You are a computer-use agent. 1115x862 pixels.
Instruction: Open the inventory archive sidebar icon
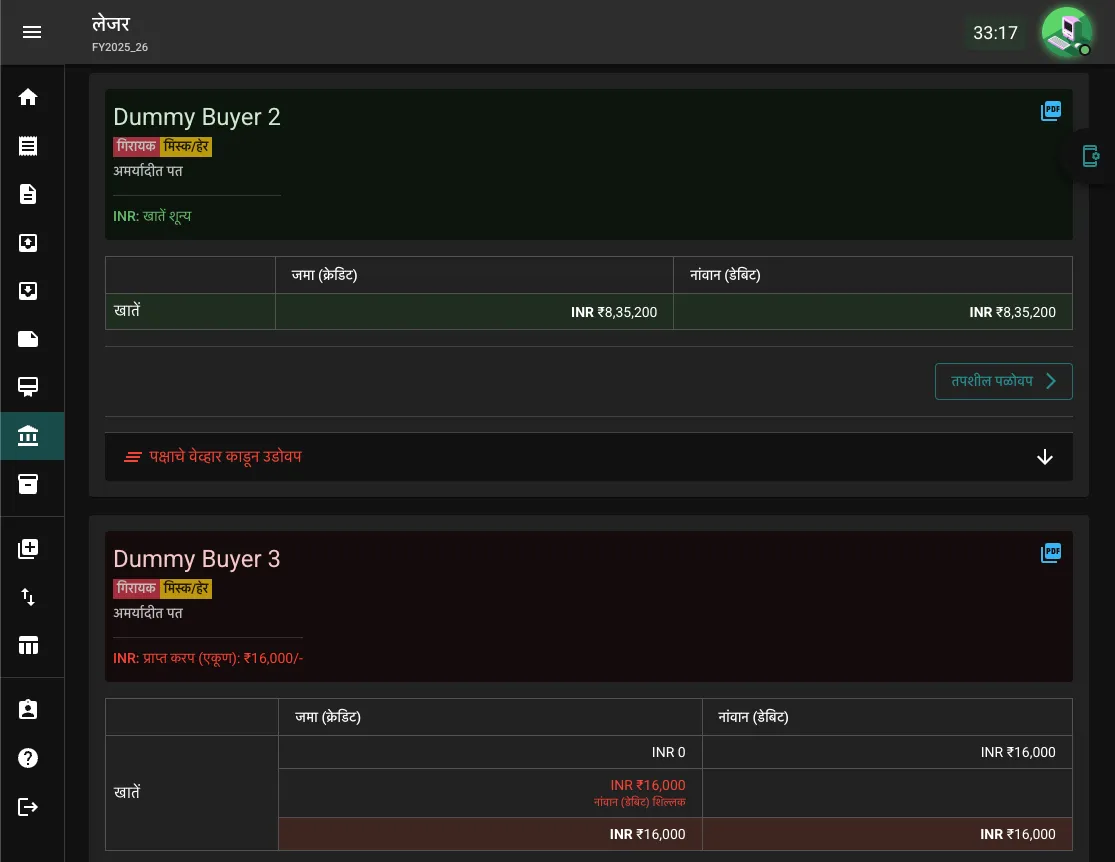click(x=28, y=484)
